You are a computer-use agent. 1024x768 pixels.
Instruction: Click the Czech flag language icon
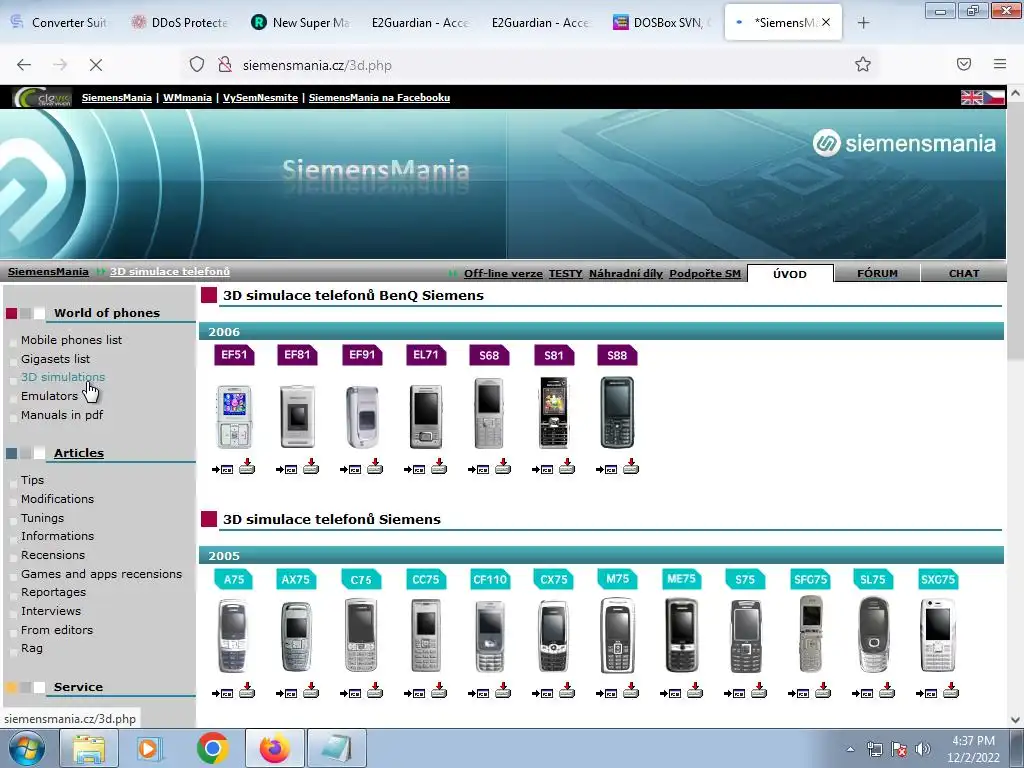pyautogui.click(x=994, y=97)
